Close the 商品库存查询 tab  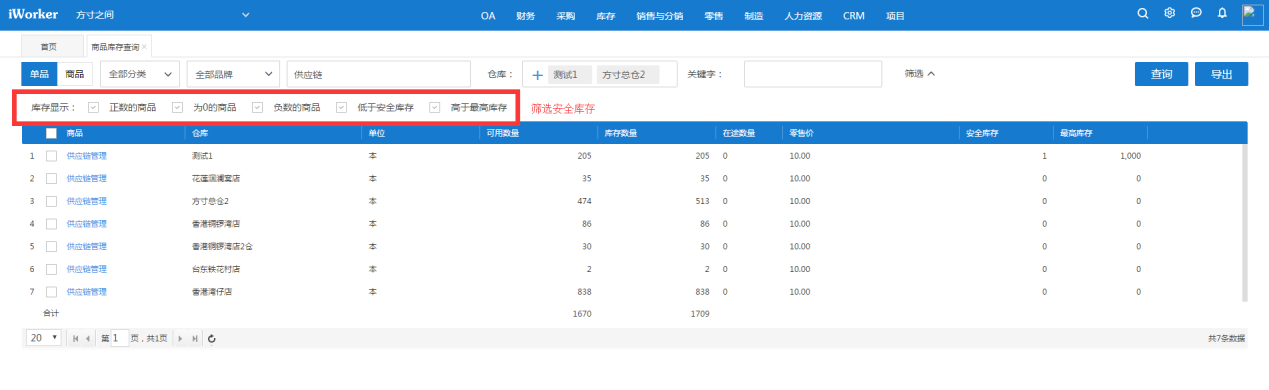(145, 47)
